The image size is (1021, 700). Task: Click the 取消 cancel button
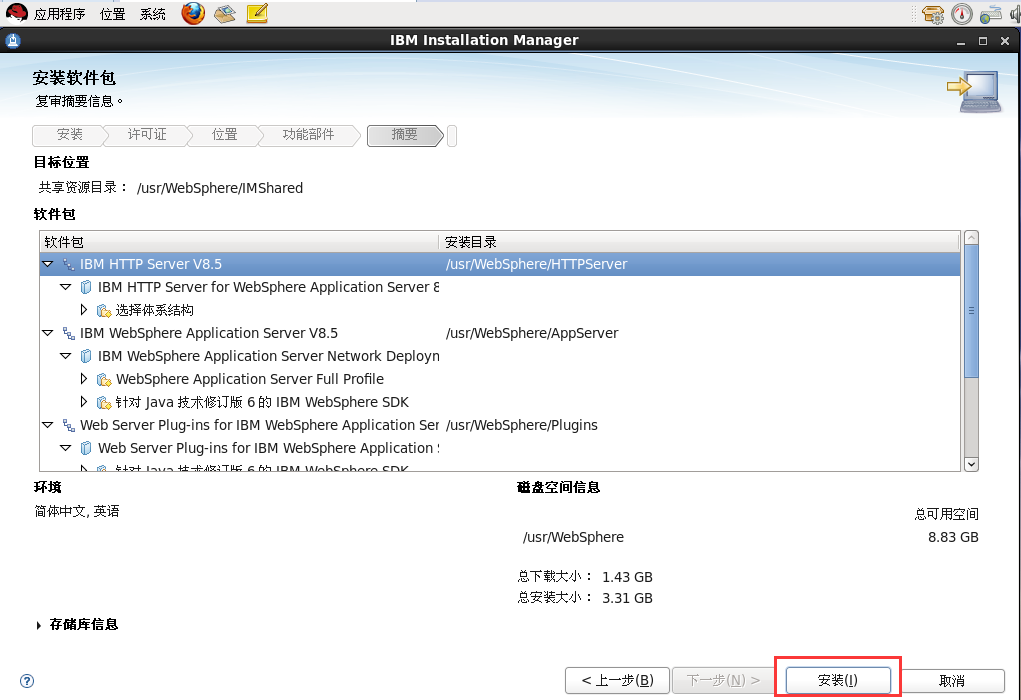[951, 681]
